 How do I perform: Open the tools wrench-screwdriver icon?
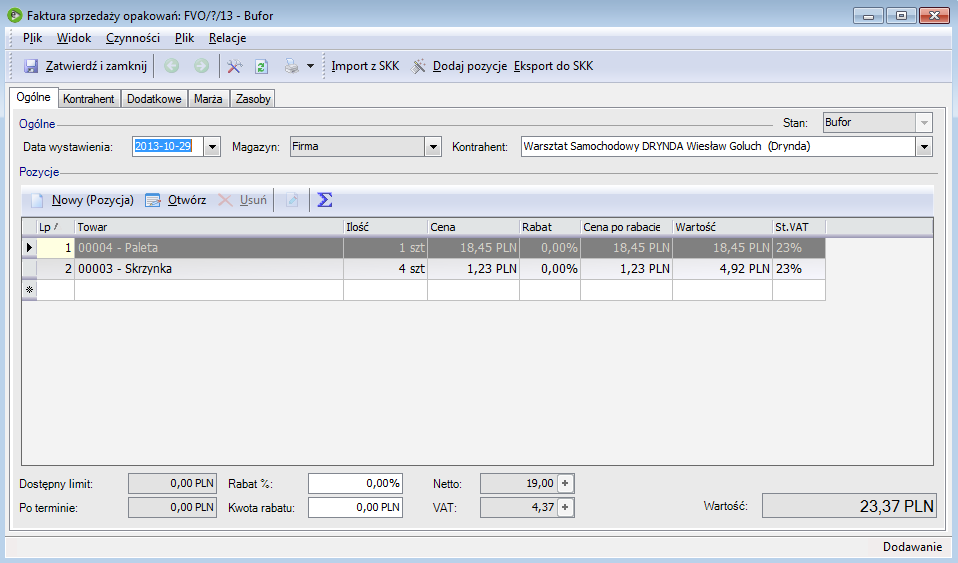tap(234, 66)
